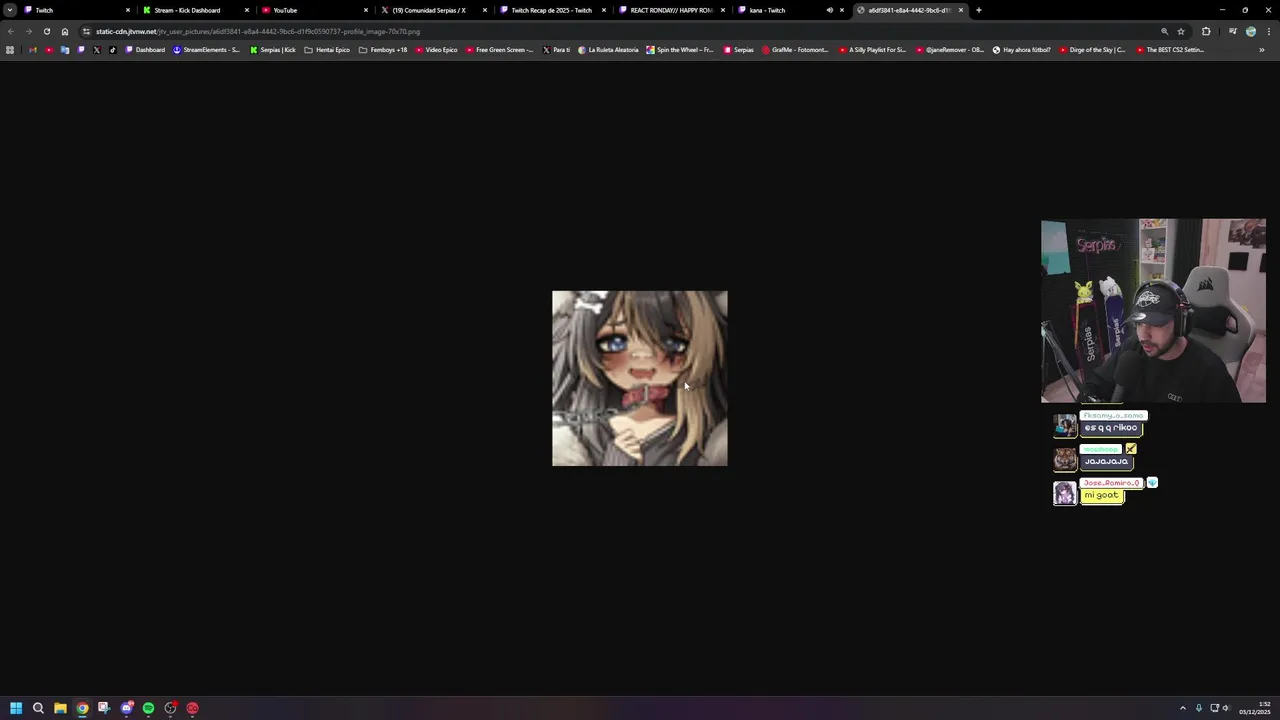Screen dimensions: 1280x720
Task: Open the Para ti bookmark
Action: (556, 50)
